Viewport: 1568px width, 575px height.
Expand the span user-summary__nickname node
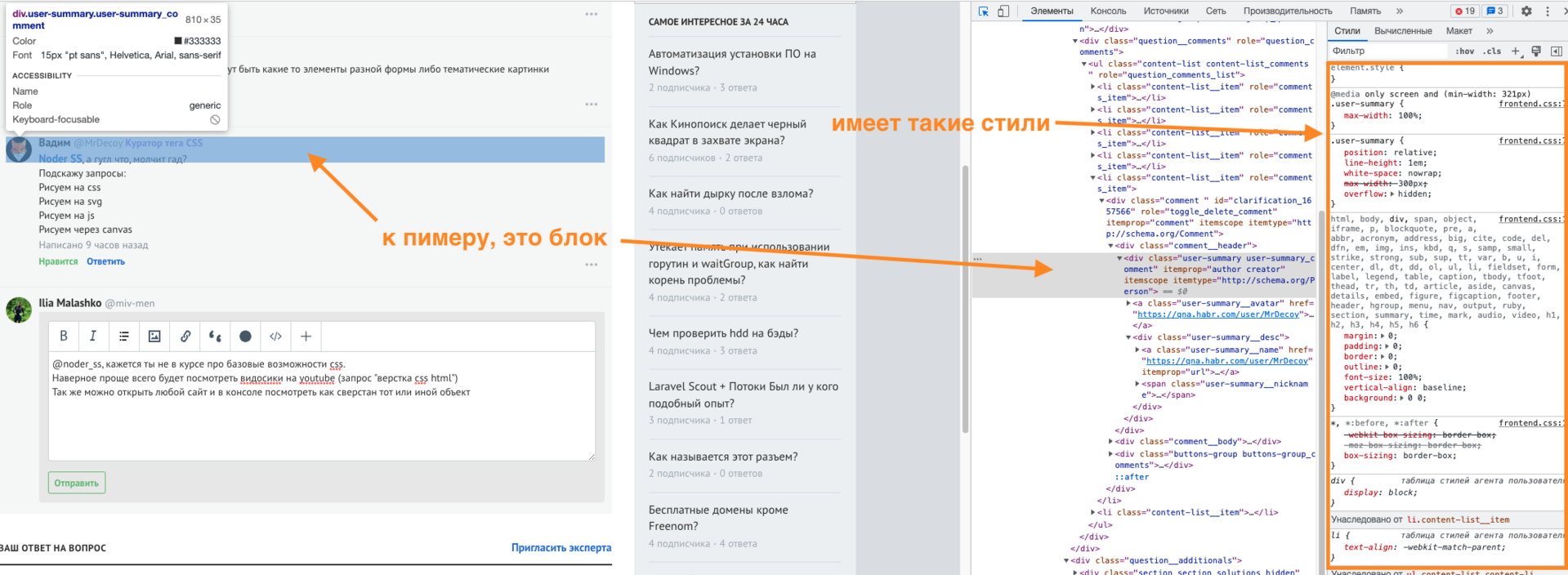[1137, 384]
